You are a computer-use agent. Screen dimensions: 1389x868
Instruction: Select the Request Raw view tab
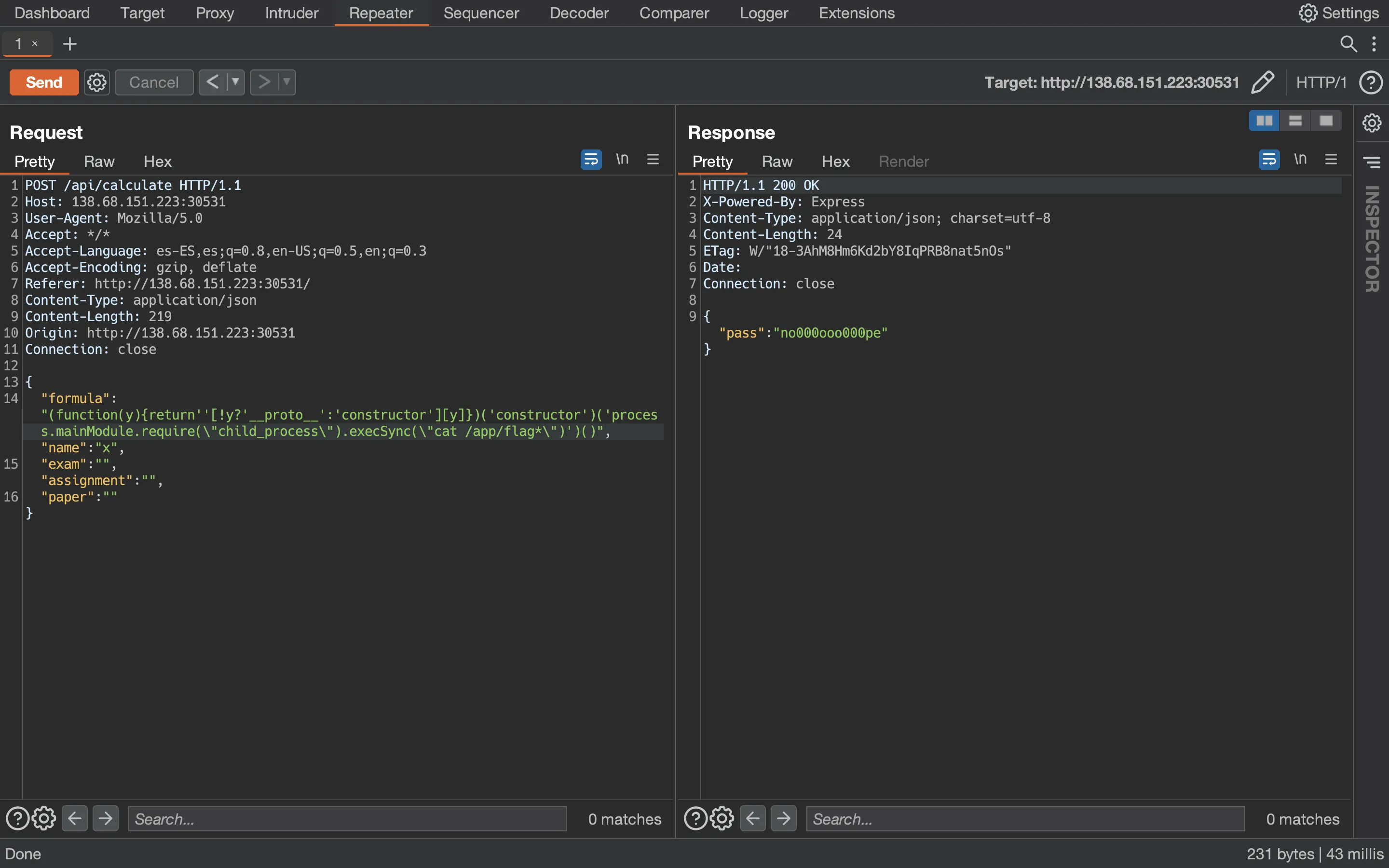(x=99, y=162)
